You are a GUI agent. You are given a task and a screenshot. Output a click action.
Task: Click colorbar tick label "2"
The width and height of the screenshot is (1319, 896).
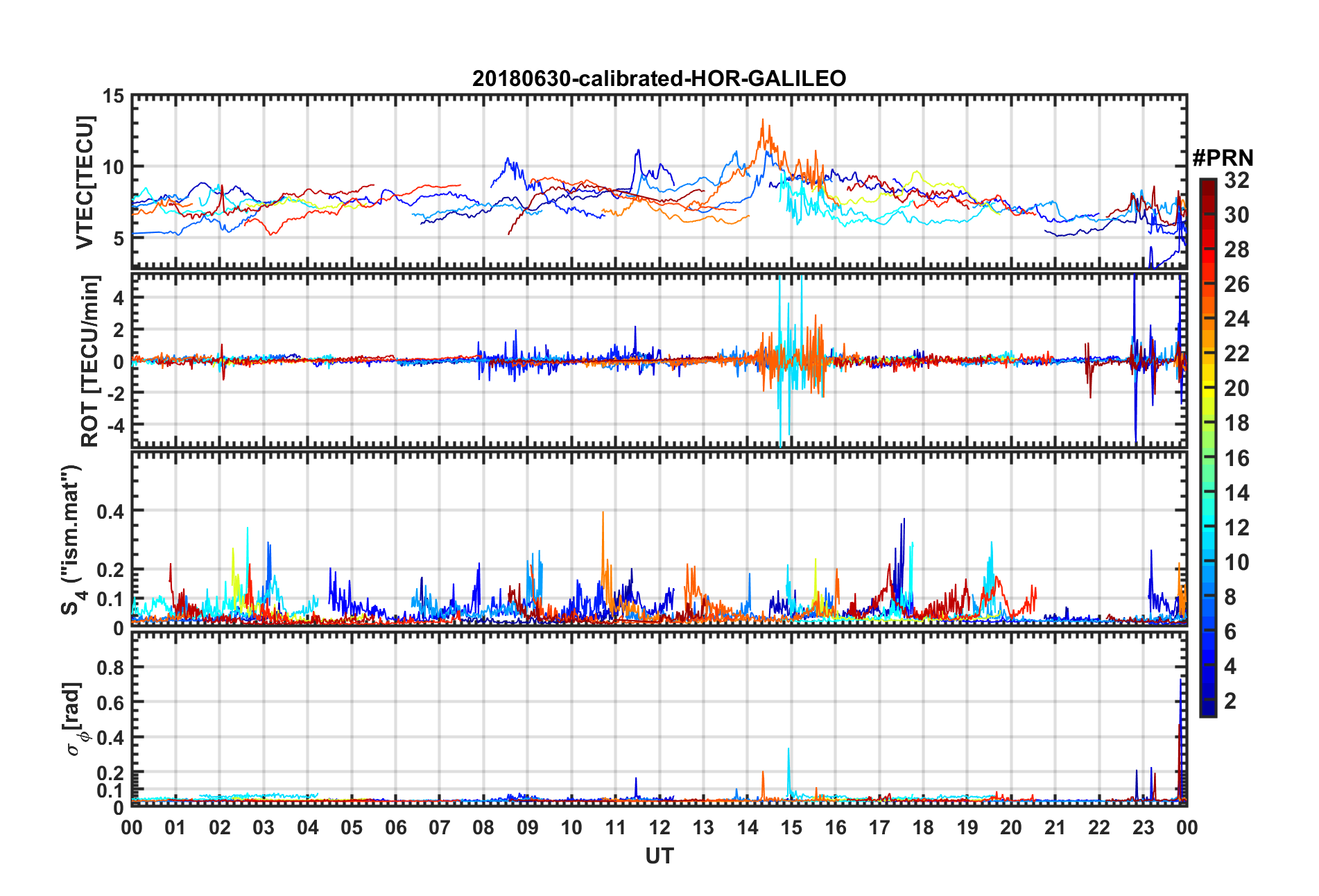[1230, 701]
